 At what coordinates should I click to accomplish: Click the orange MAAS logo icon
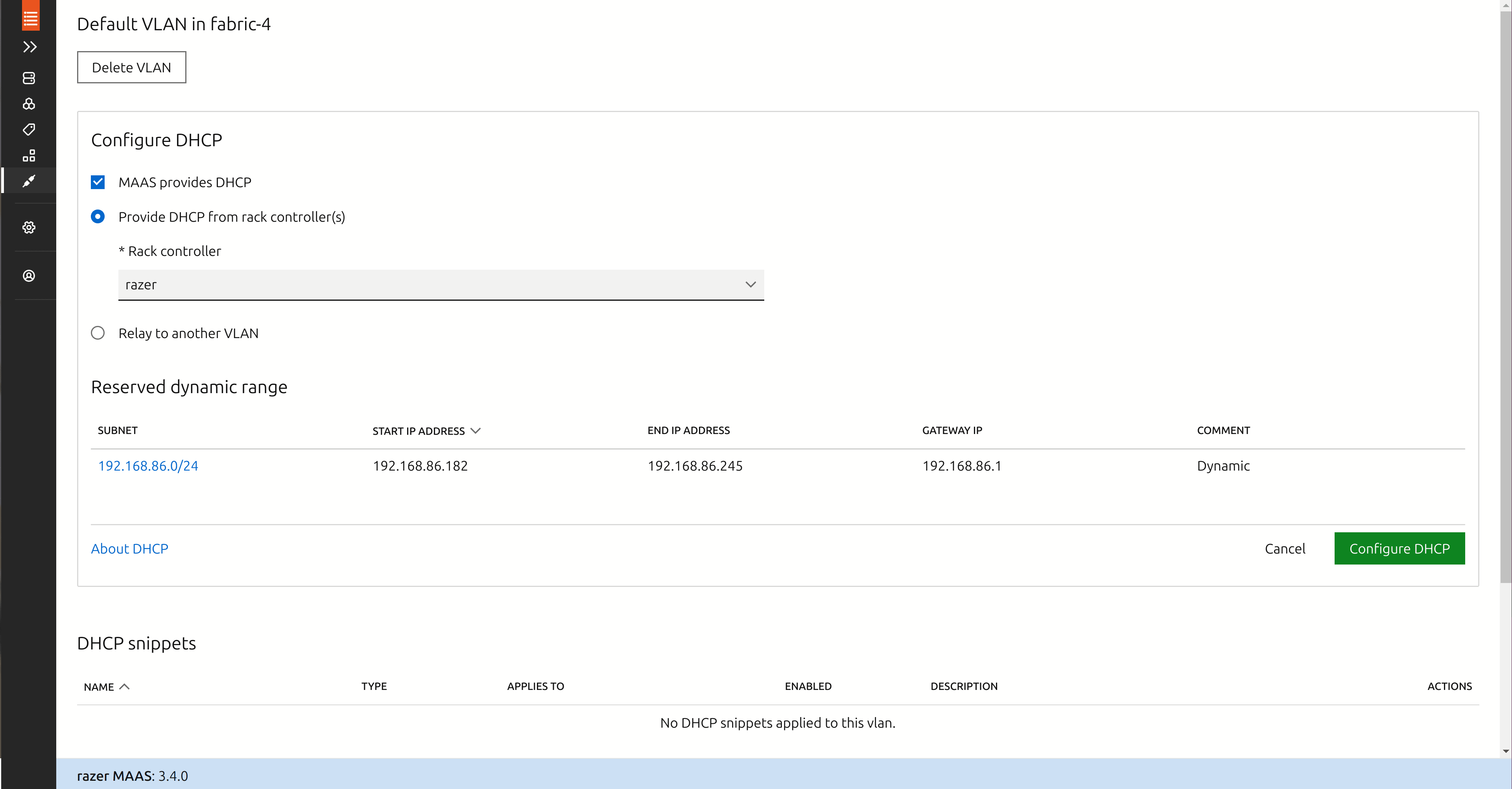pos(31,15)
